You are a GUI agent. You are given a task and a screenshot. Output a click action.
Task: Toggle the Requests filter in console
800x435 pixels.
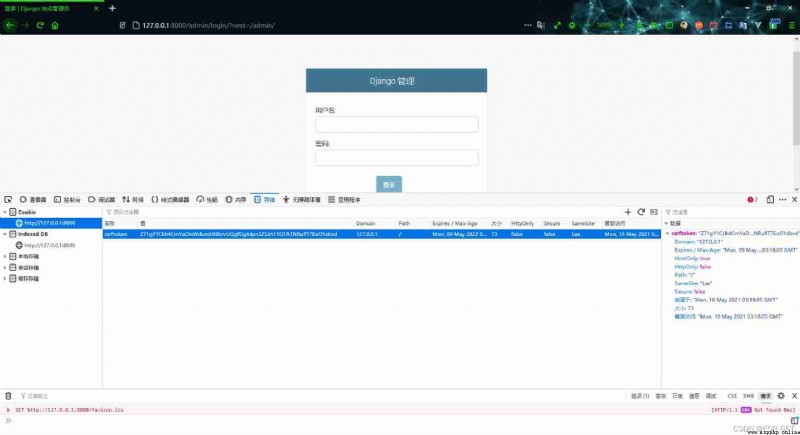766,396
